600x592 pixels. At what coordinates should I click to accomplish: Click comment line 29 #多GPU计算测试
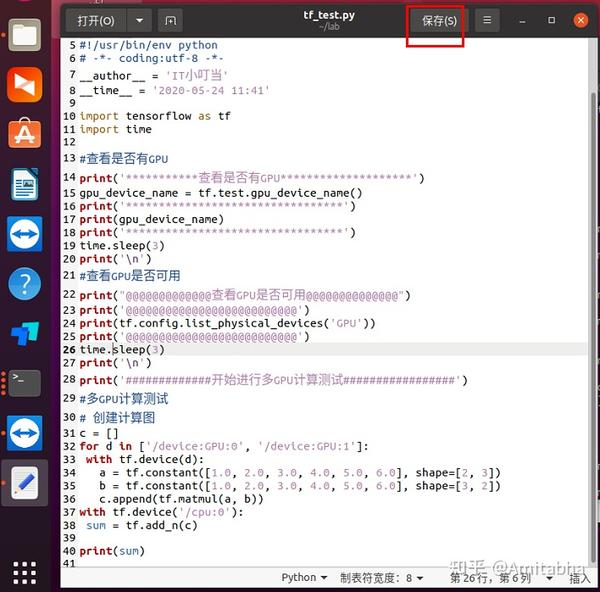[124, 399]
